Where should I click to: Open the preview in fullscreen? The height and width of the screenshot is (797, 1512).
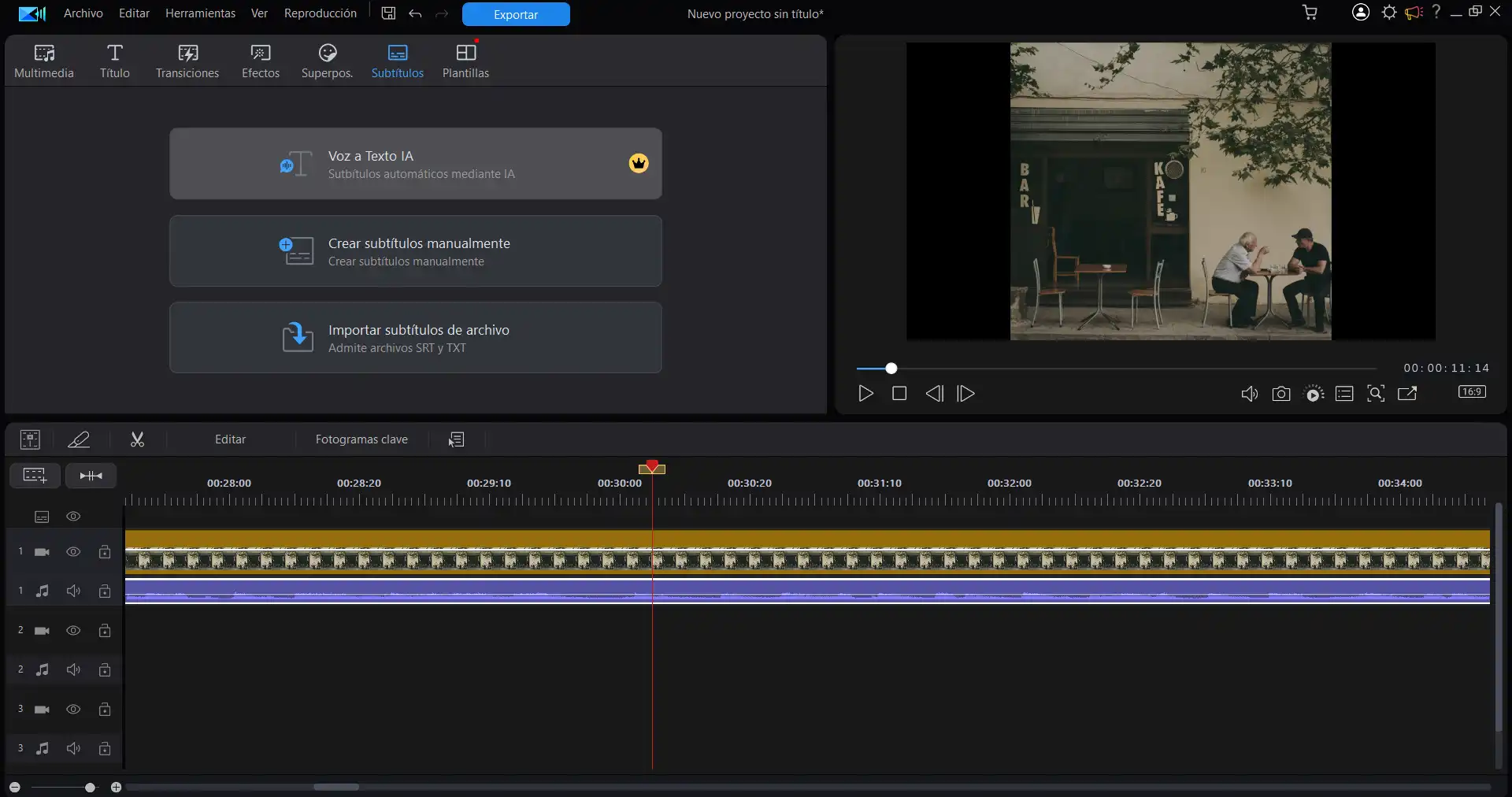tap(1407, 394)
